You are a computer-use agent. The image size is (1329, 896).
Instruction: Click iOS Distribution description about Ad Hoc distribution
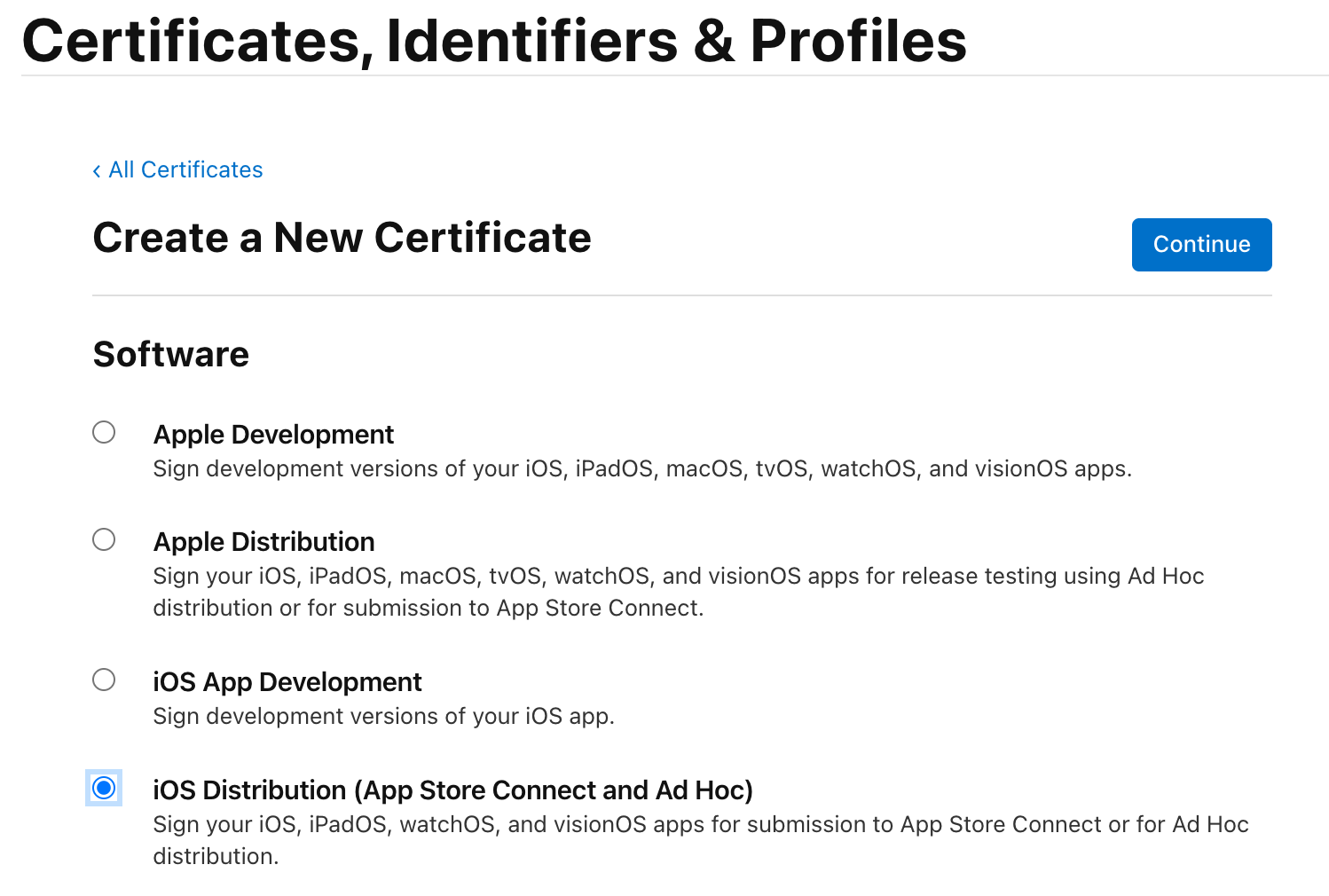coord(701,840)
